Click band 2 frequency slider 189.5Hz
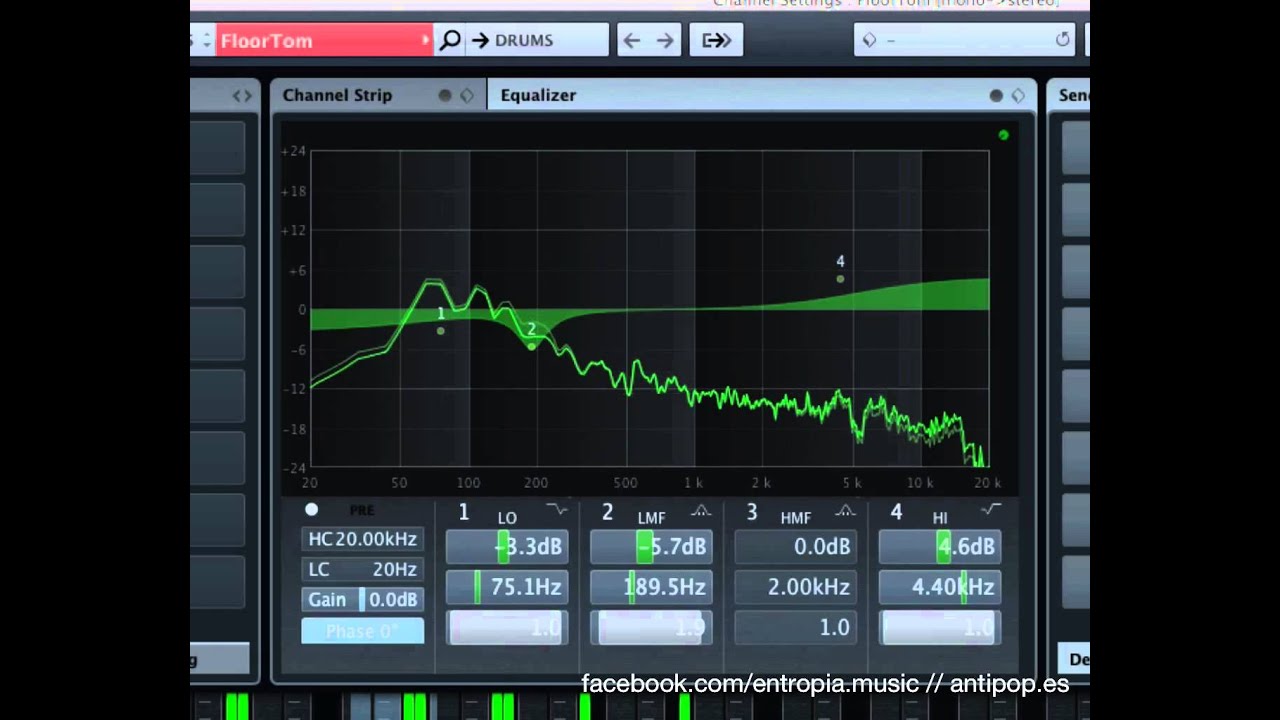The height and width of the screenshot is (720, 1280). pyautogui.click(x=651, y=587)
